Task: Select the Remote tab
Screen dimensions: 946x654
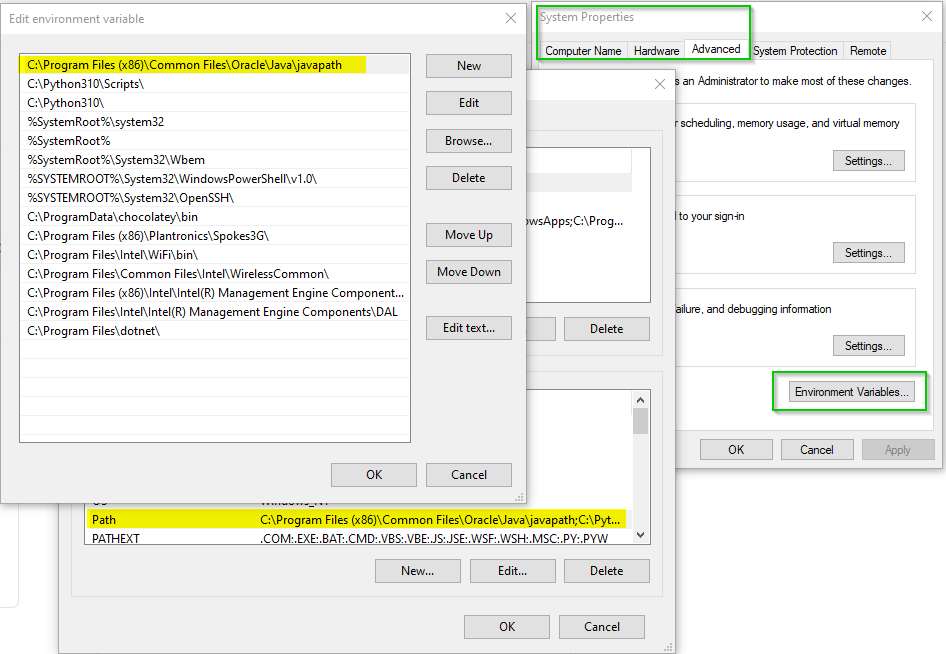Action: click(x=867, y=50)
